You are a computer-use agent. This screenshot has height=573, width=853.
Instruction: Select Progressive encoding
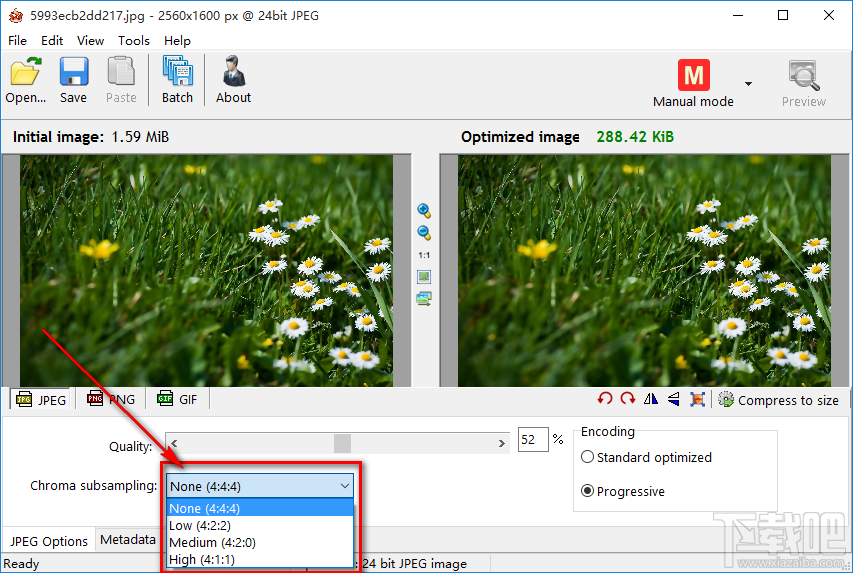pos(623,491)
